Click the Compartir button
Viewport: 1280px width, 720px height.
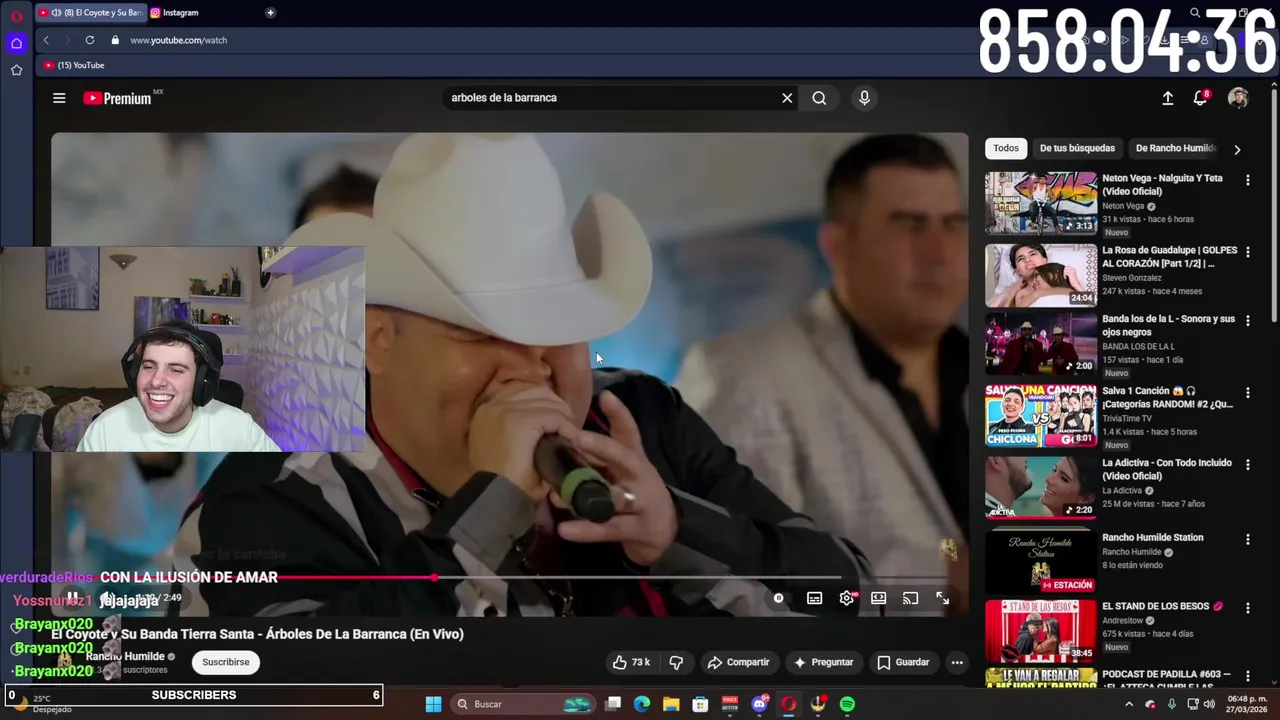coord(738,662)
